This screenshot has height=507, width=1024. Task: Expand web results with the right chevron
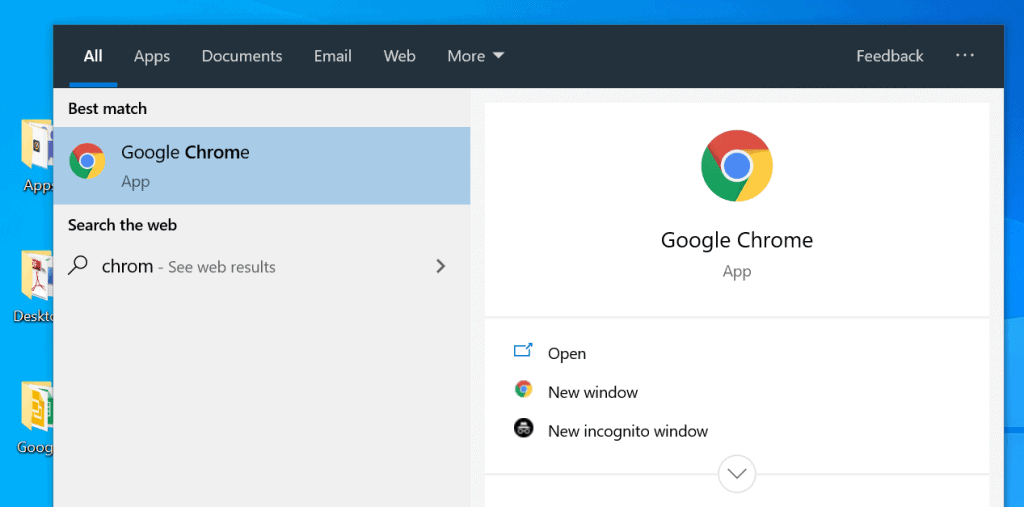pos(441,266)
